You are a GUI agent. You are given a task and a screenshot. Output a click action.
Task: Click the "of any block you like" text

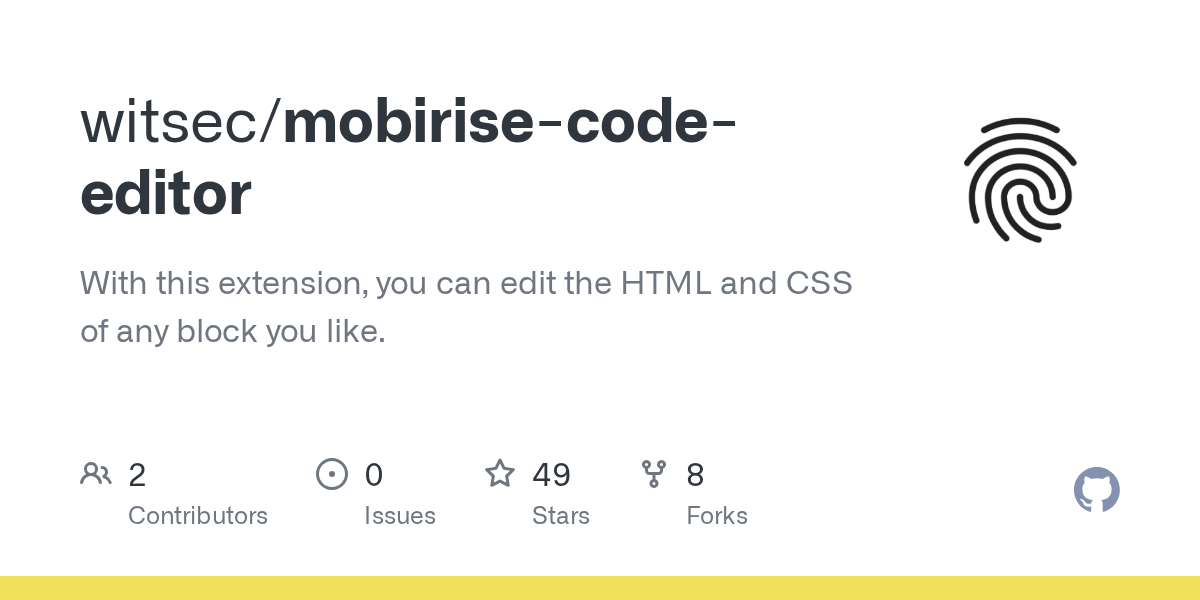click(x=232, y=331)
